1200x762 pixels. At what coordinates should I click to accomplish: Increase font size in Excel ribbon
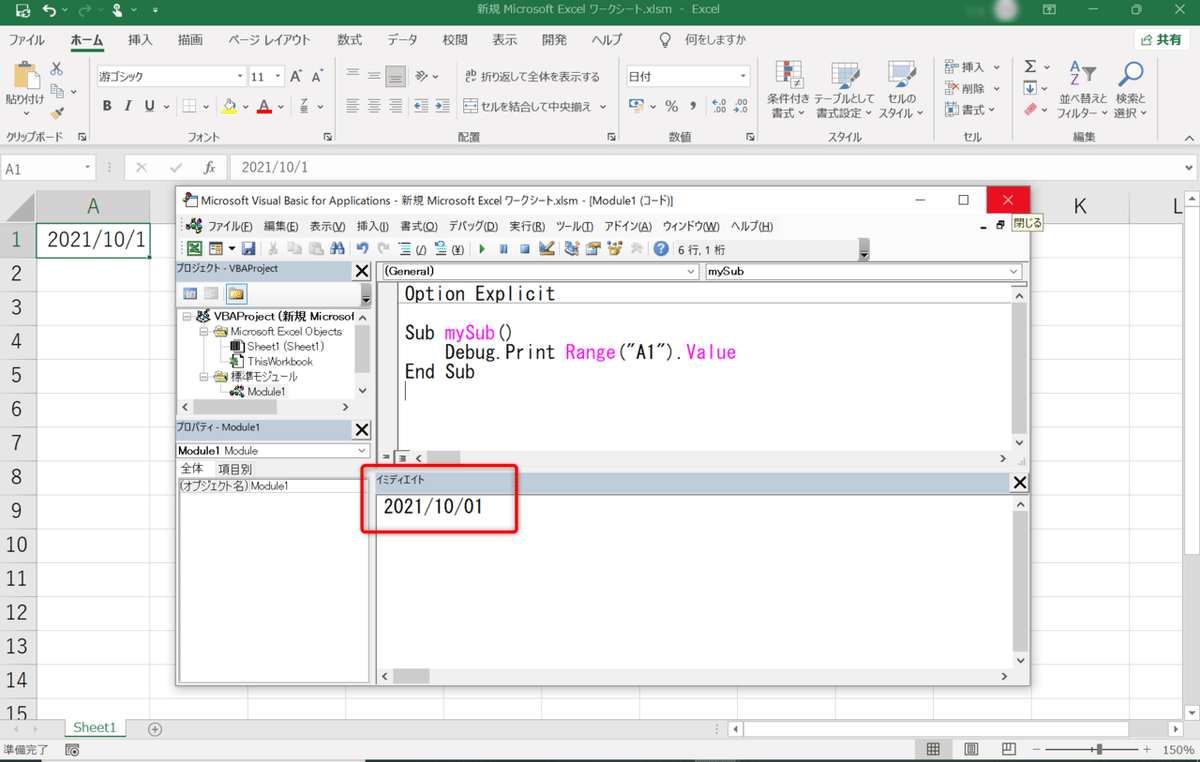pos(297,76)
